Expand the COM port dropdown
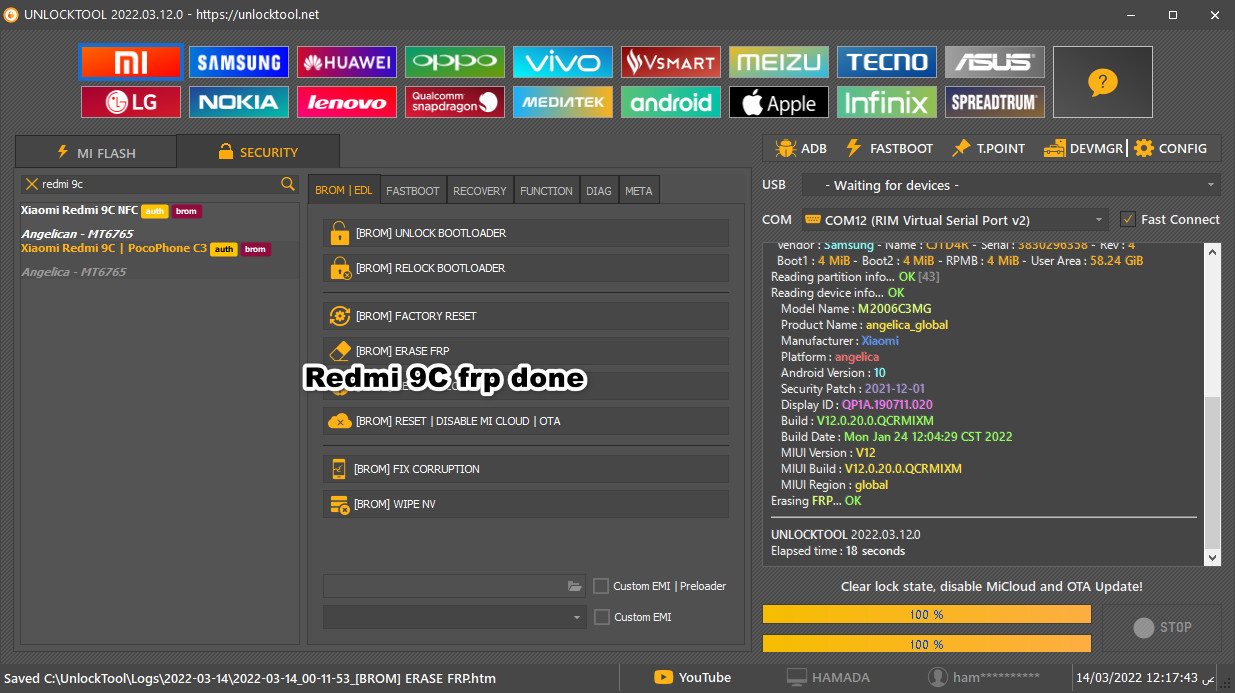This screenshot has width=1235, height=693. coord(955,220)
